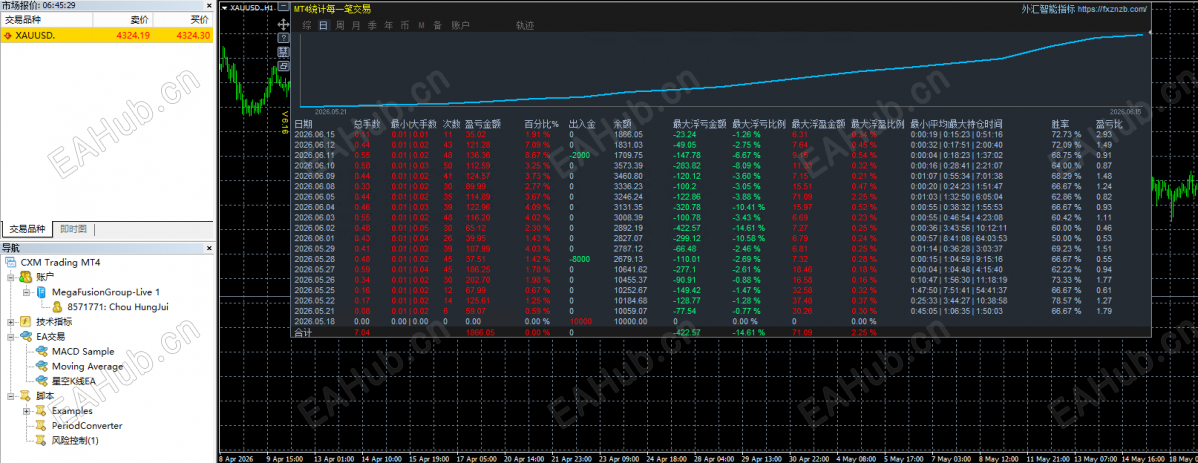The image size is (1198, 463).
Task: Open the 外汇智能指标 fxznzb.com link
Action: (x=1084, y=8)
